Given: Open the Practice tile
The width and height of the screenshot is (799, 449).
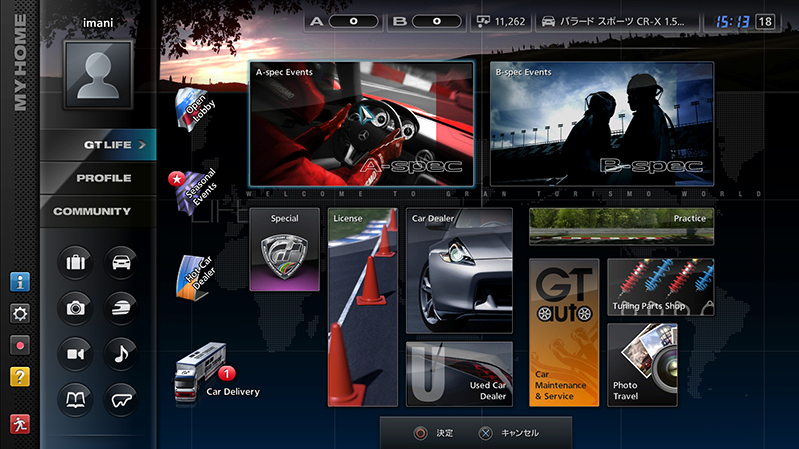Looking at the screenshot, I should click(621, 226).
